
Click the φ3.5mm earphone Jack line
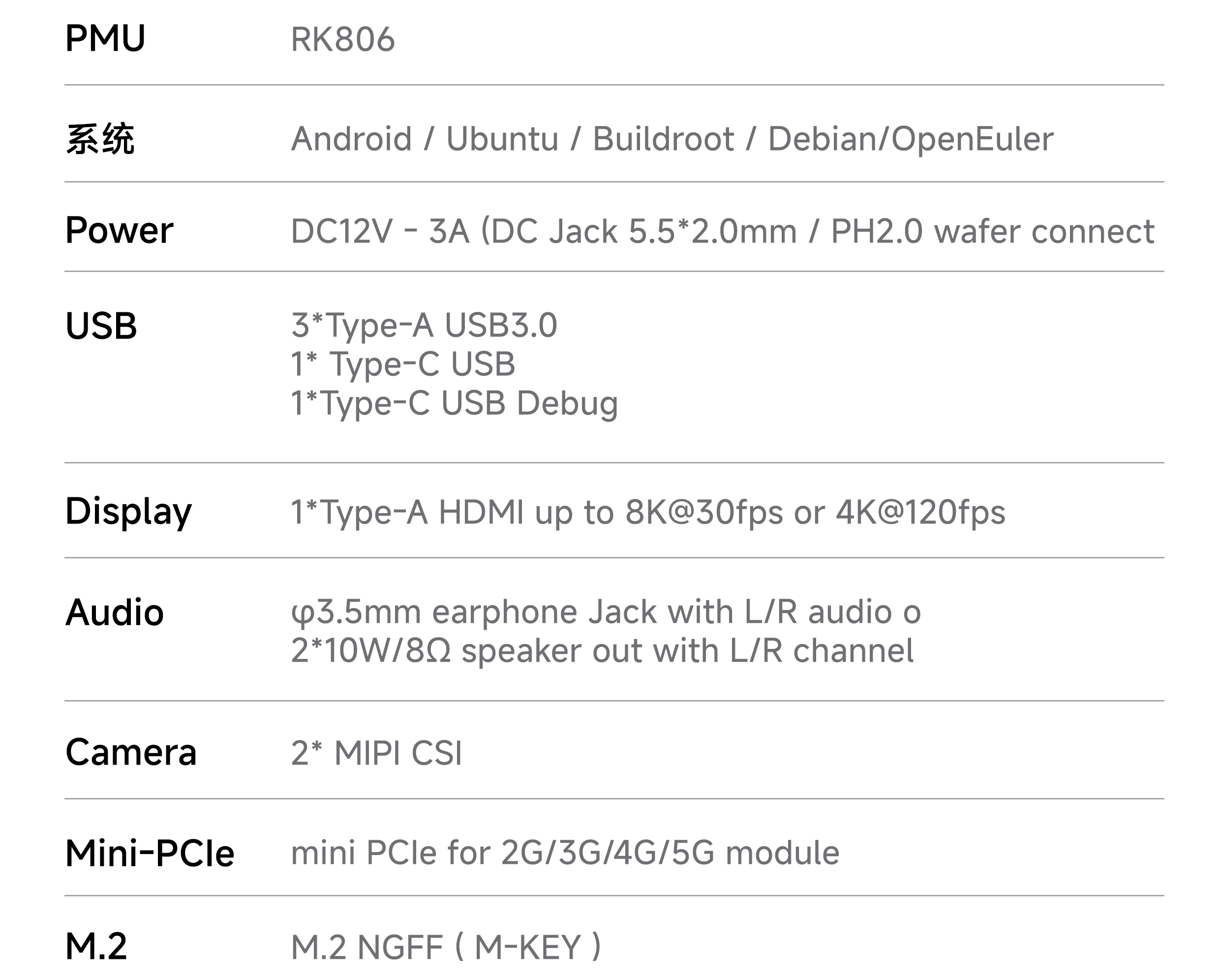(x=606, y=613)
